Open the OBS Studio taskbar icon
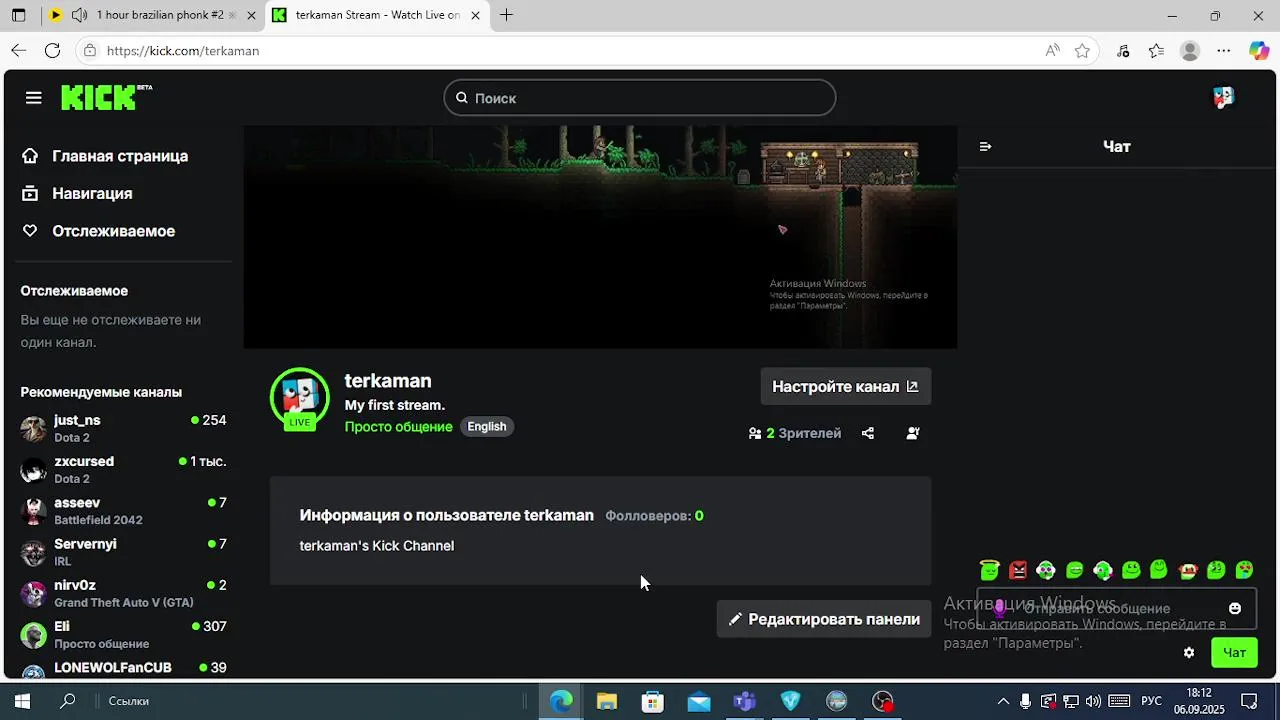 point(883,701)
